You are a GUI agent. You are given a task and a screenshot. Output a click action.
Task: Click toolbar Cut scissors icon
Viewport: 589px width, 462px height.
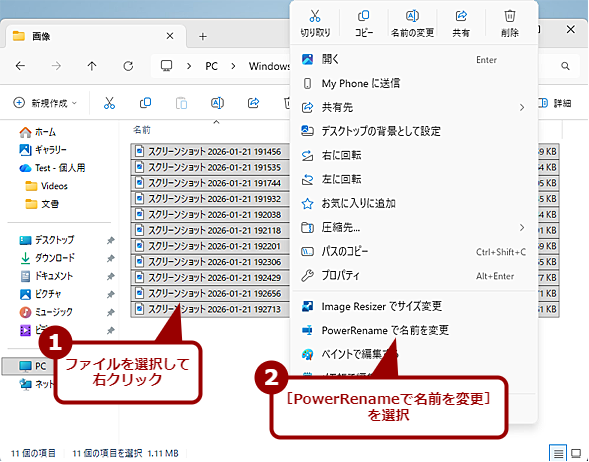coord(109,103)
